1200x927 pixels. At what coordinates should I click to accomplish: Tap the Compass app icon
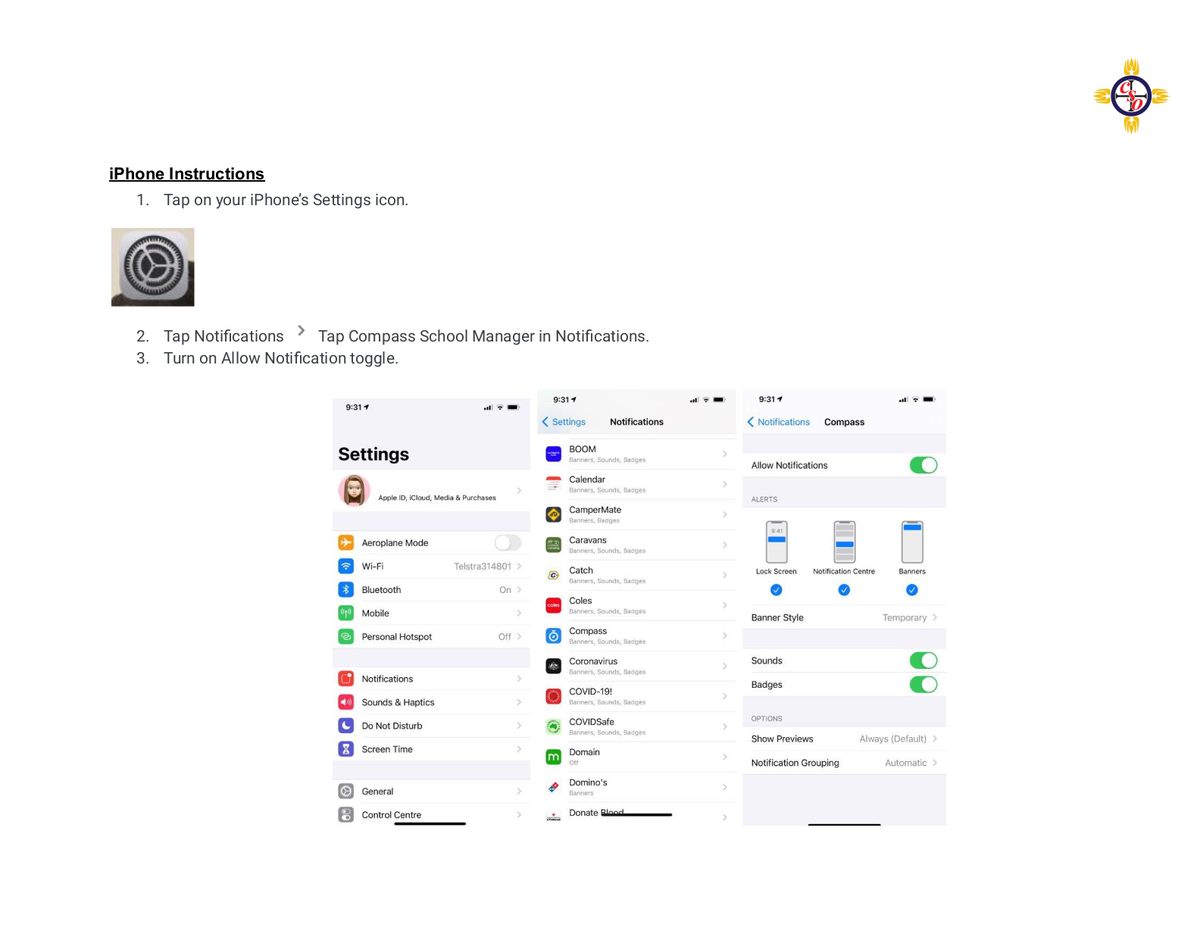pos(553,636)
